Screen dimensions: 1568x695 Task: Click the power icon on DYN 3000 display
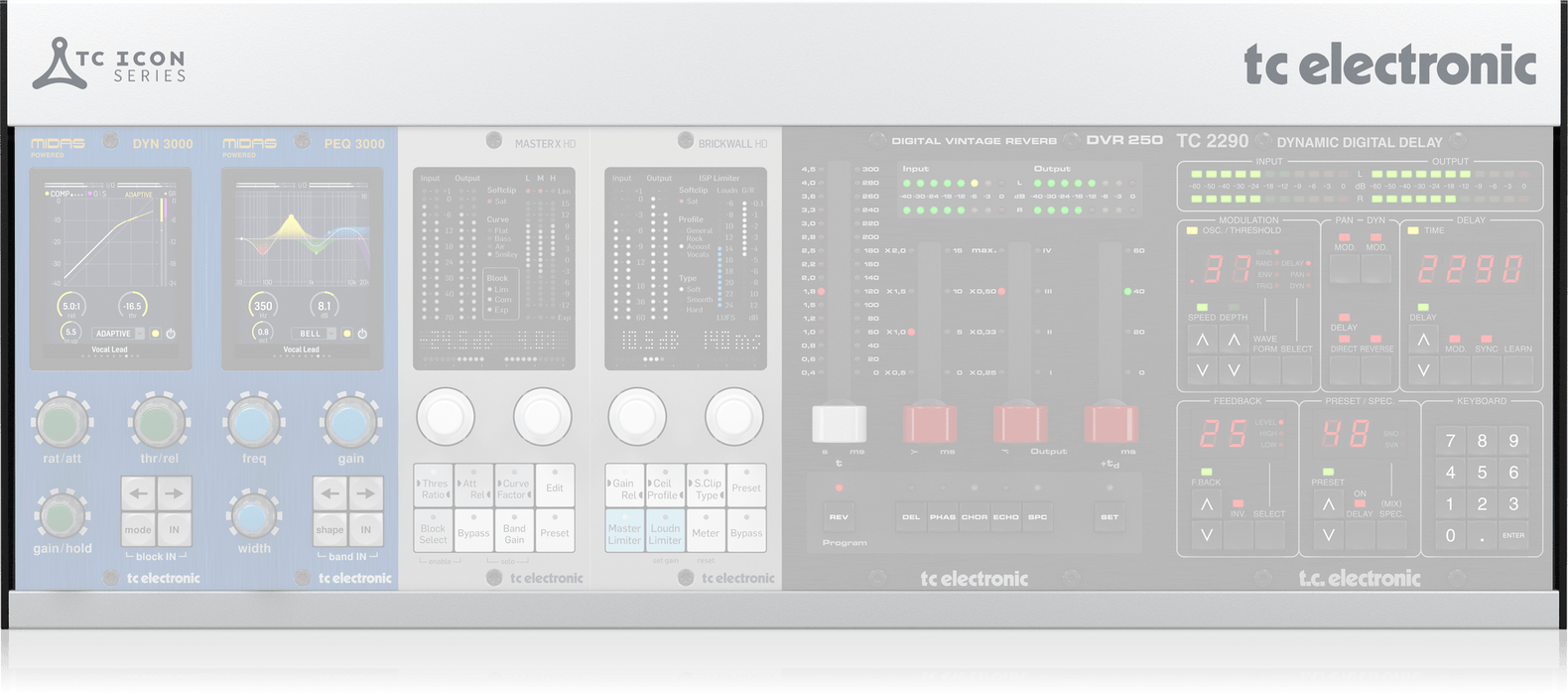tap(171, 334)
